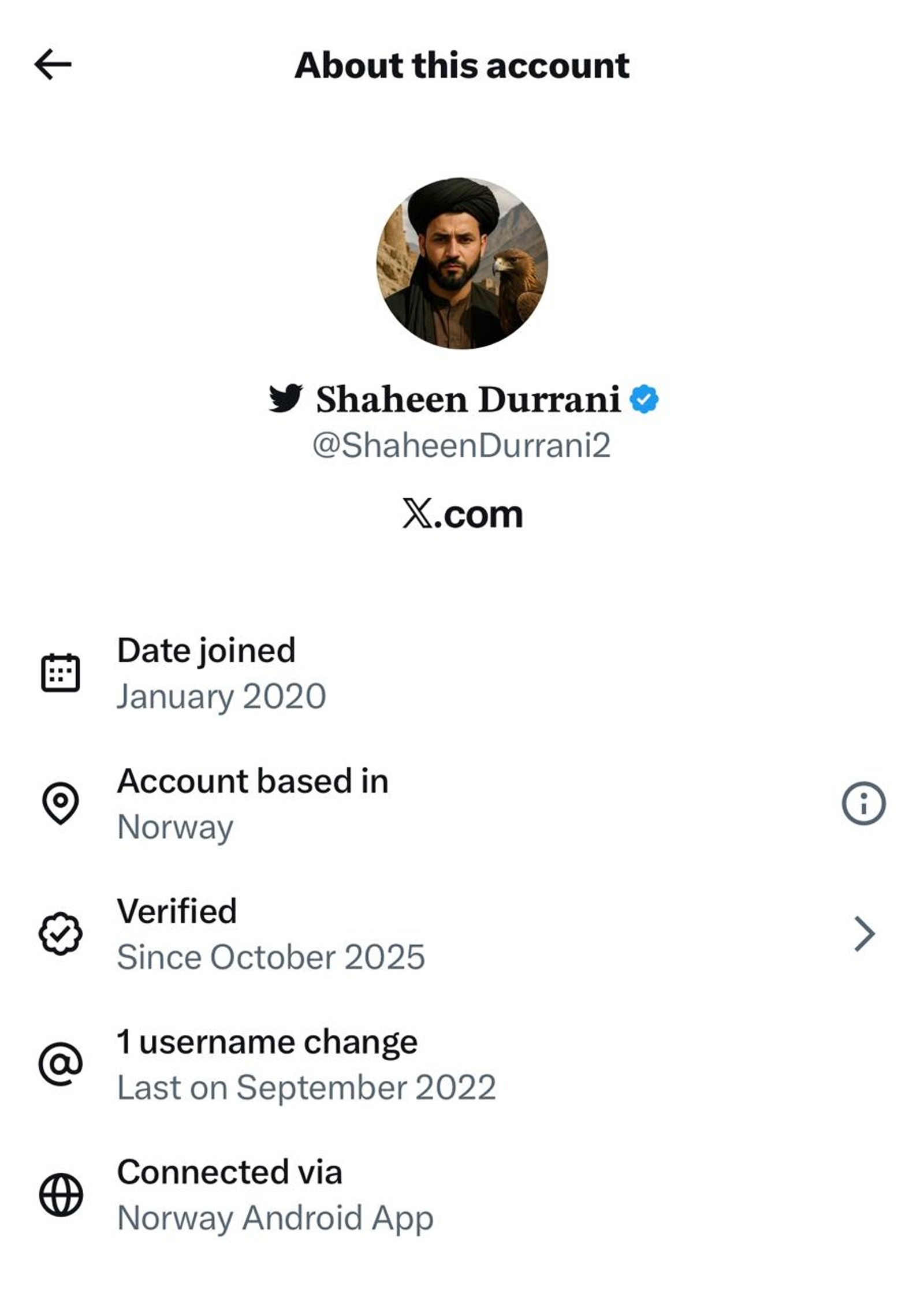The image size is (924, 1305).
Task: Tap the location pin icon
Action: [x=60, y=803]
